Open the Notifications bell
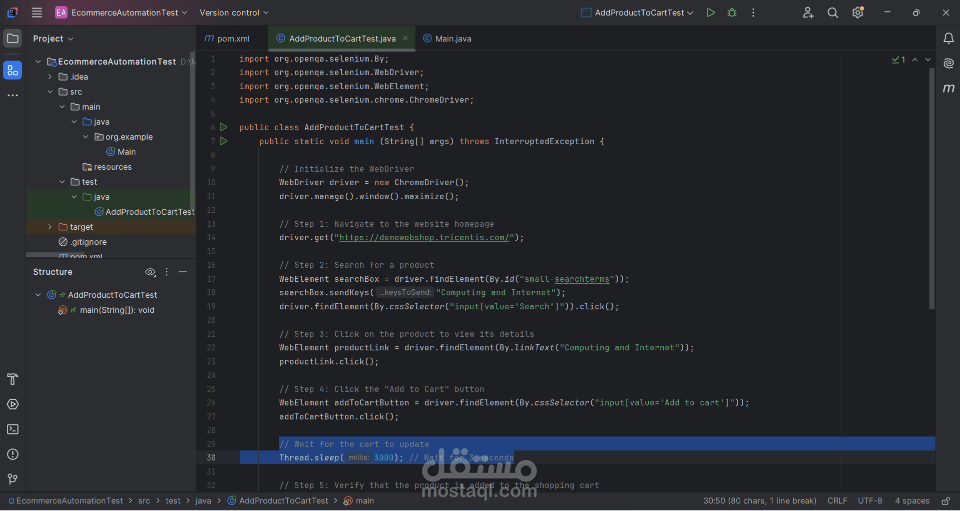The height and width of the screenshot is (511, 960). pyautogui.click(x=948, y=39)
